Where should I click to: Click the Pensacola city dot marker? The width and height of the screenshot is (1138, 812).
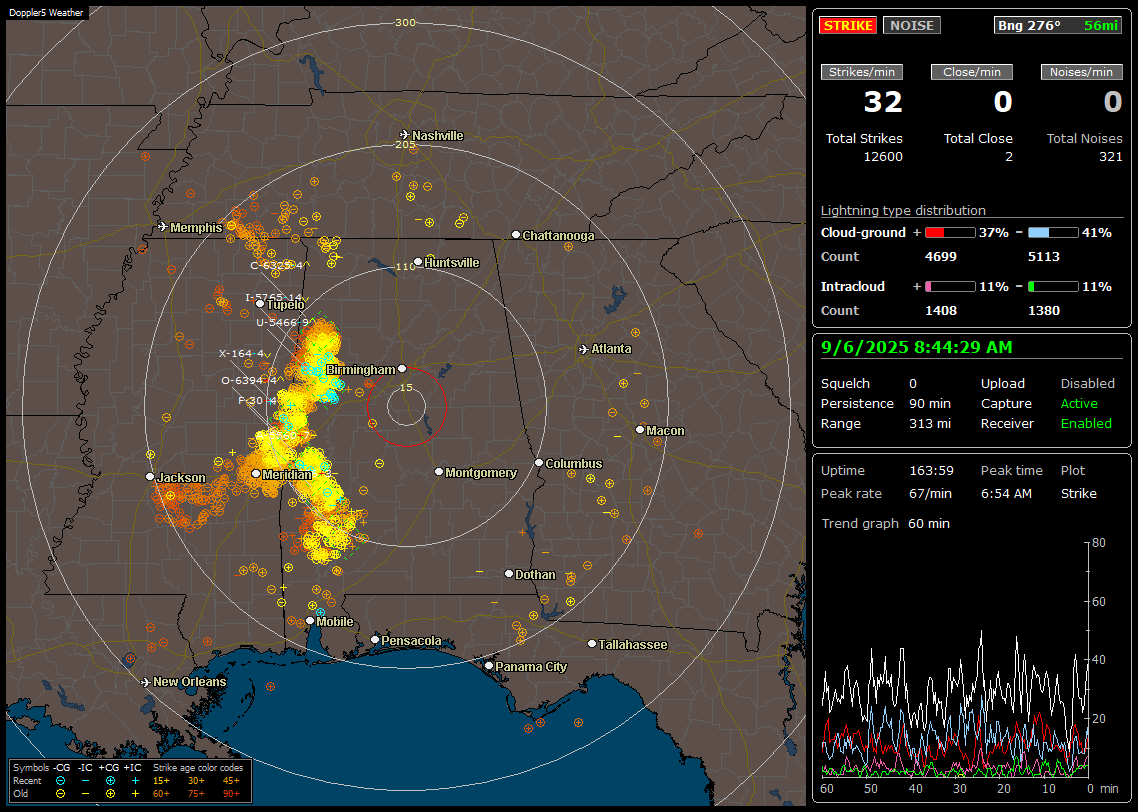click(375, 640)
